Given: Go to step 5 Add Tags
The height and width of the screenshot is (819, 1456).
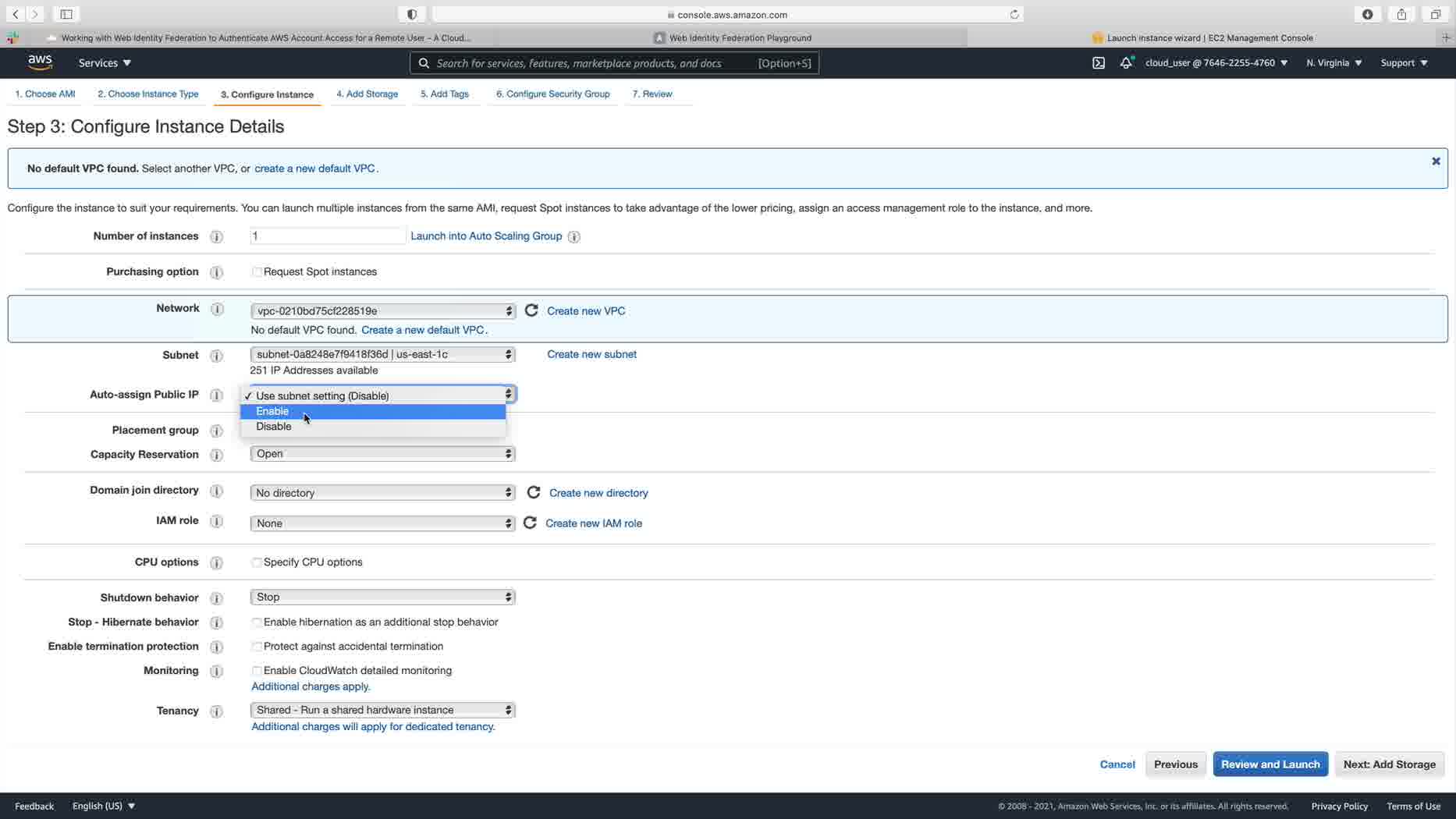Looking at the screenshot, I should coord(445,94).
